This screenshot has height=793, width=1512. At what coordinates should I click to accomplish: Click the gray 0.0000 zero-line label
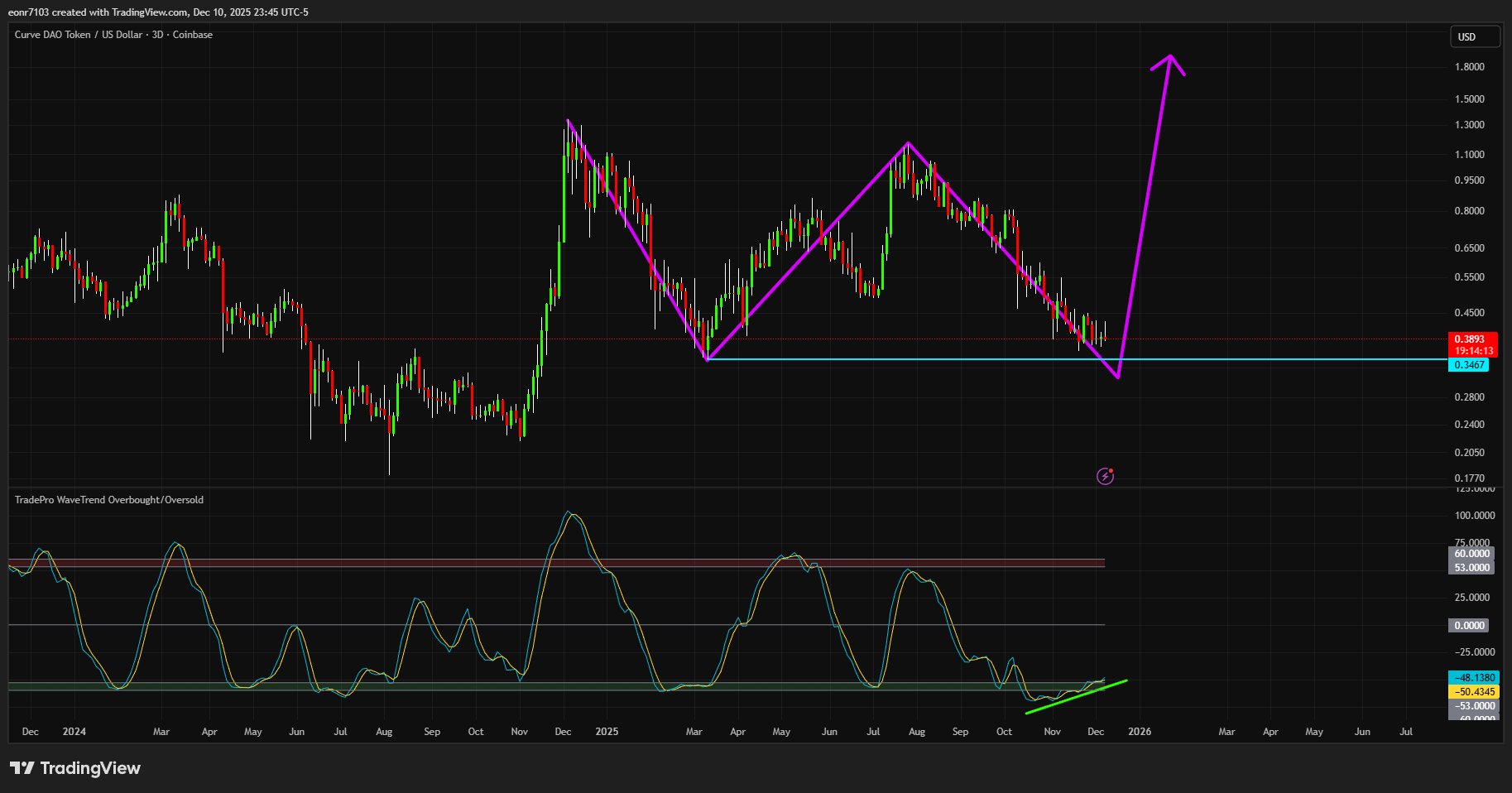coord(1469,626)
